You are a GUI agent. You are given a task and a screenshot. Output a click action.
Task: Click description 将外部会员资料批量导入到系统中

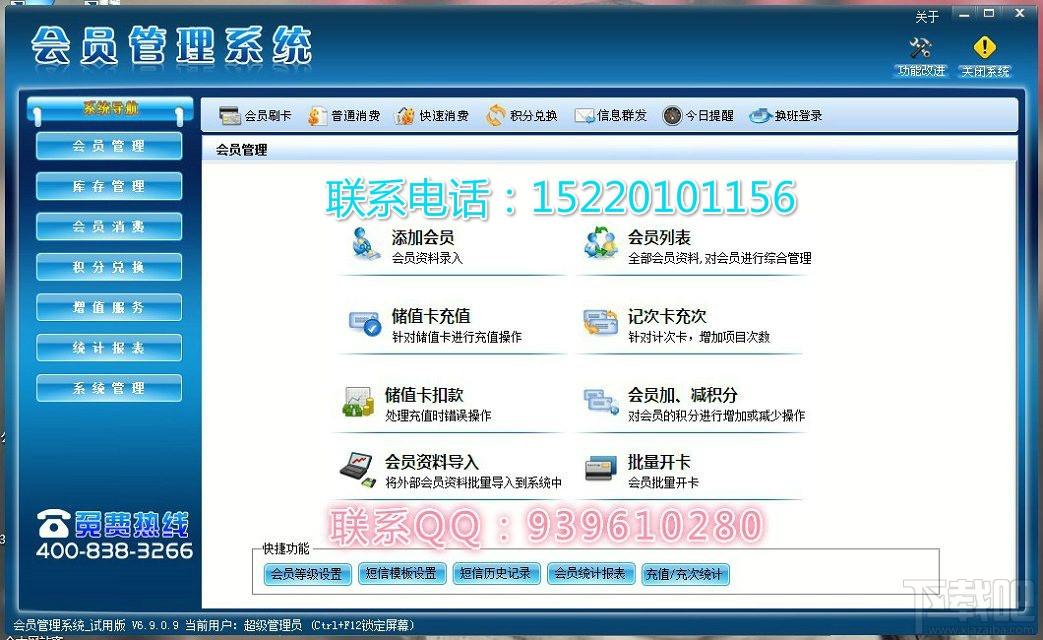474,482
